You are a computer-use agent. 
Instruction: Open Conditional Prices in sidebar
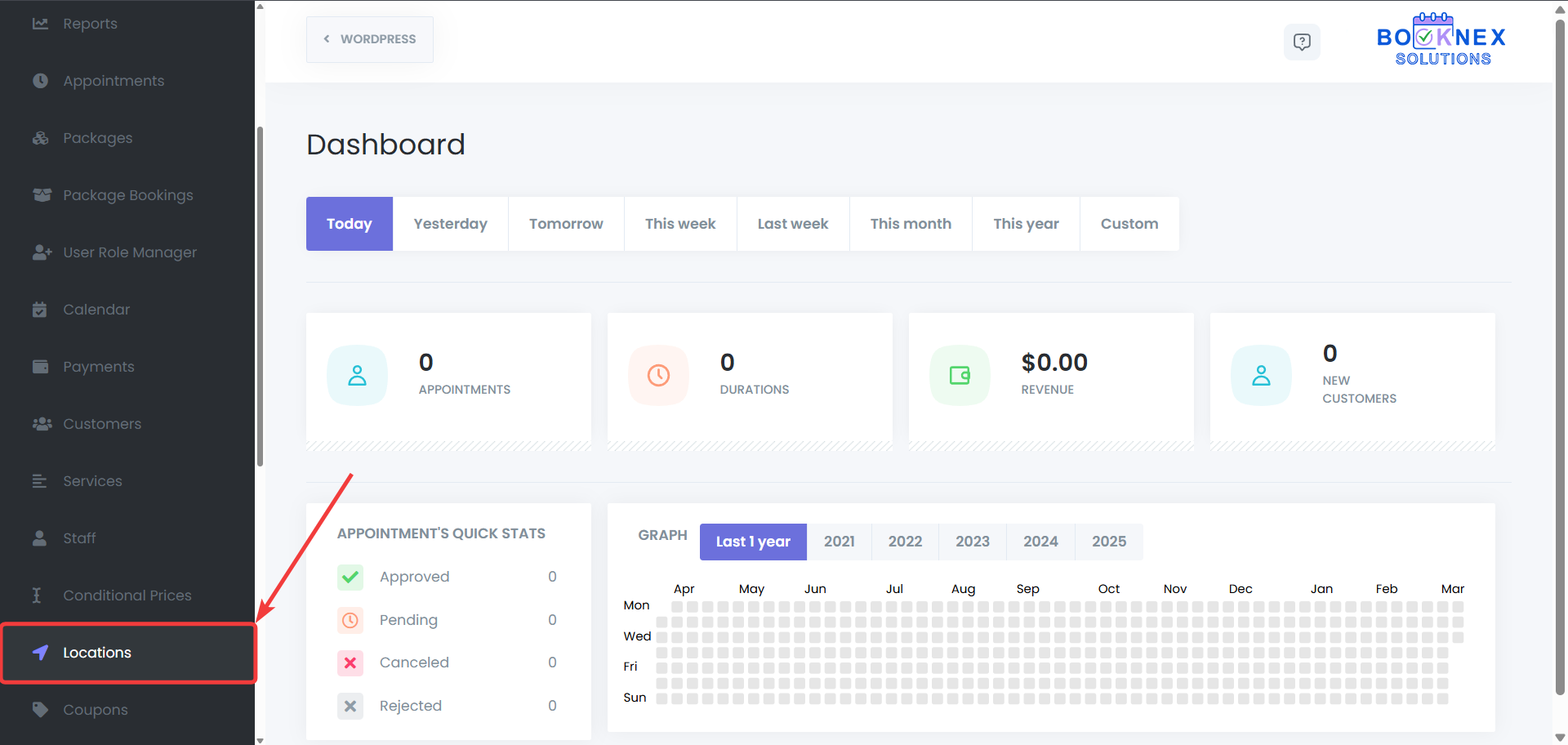(127, 596)
